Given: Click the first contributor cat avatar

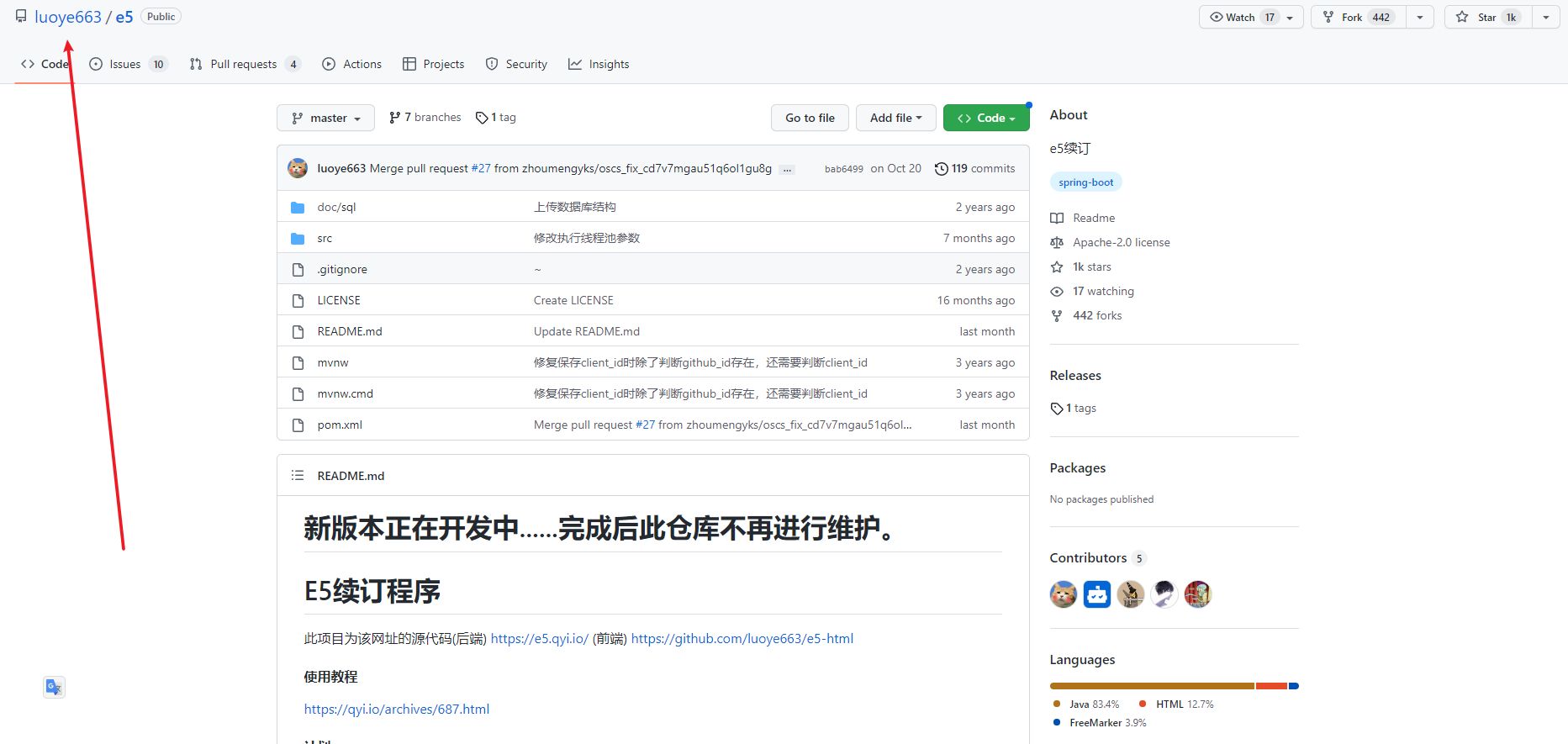Looking at the screenshot, I should (1064, 594).
